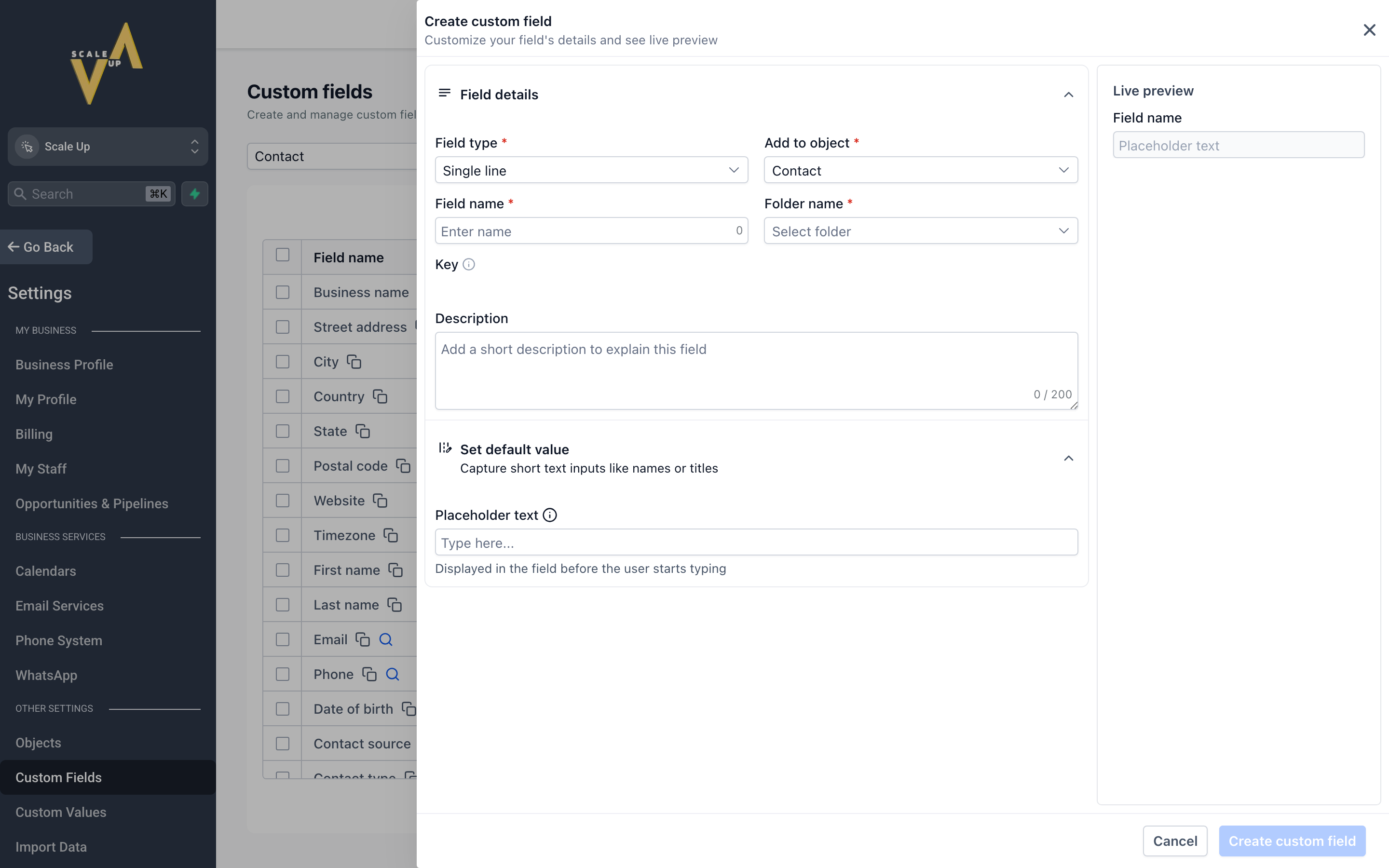
Task: Check the City row checkbox
Action: pos(283,362)
